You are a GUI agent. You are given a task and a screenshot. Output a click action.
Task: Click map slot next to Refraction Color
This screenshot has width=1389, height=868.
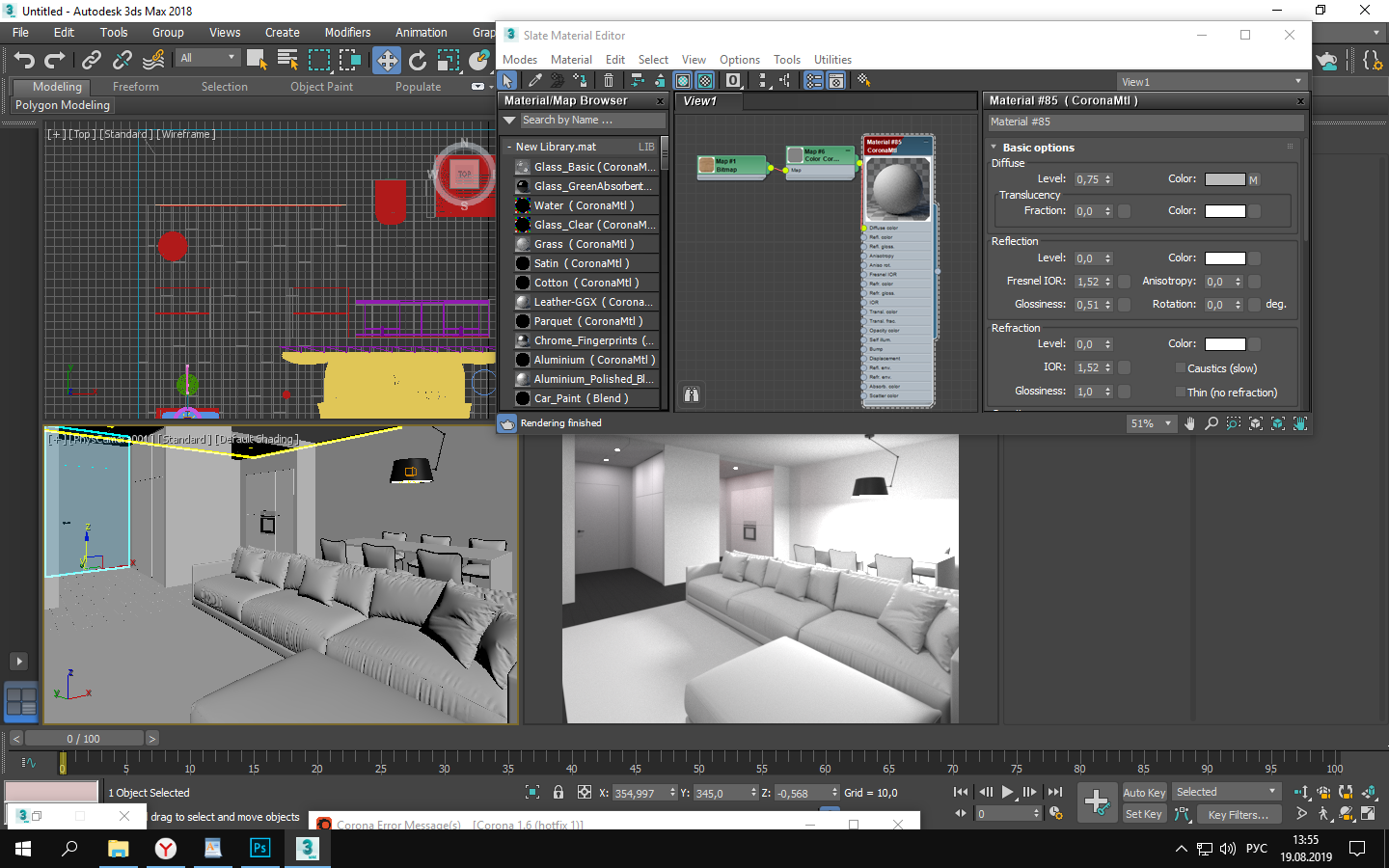click(x=1254, y=343)
